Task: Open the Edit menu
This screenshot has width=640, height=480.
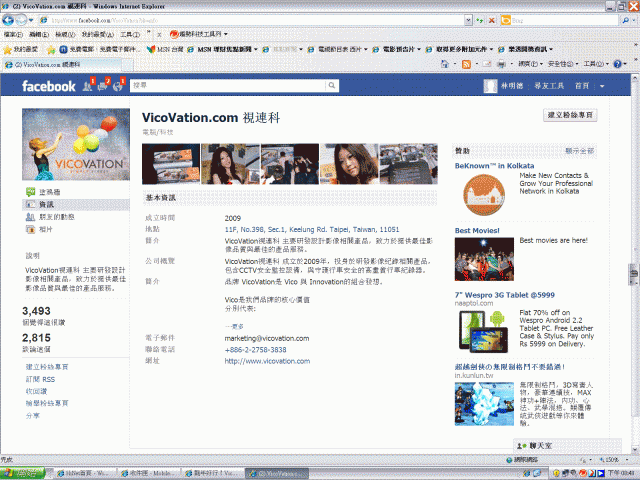Action: 39,35
